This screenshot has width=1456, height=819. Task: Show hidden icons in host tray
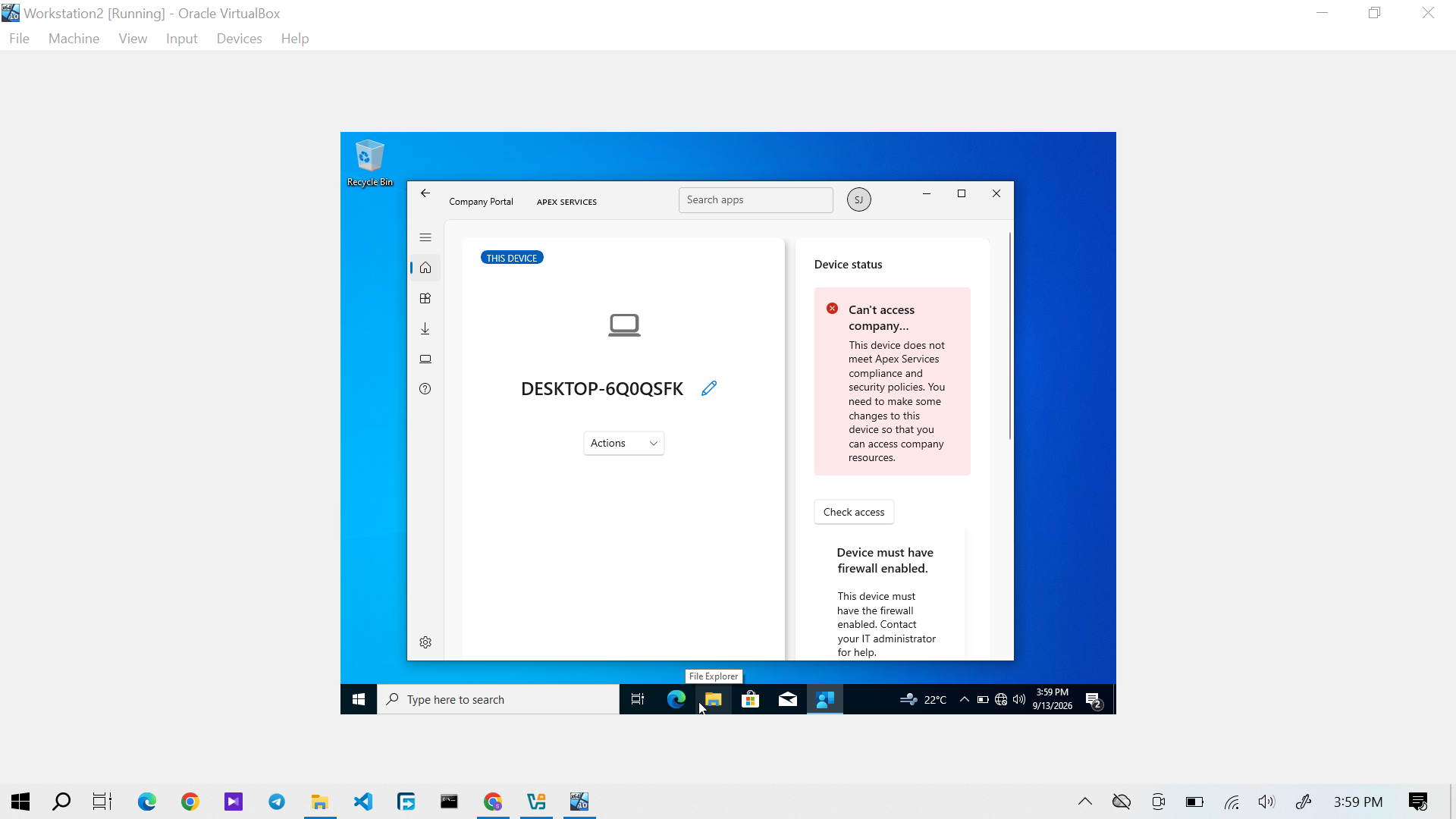[x=1085, y=802]
